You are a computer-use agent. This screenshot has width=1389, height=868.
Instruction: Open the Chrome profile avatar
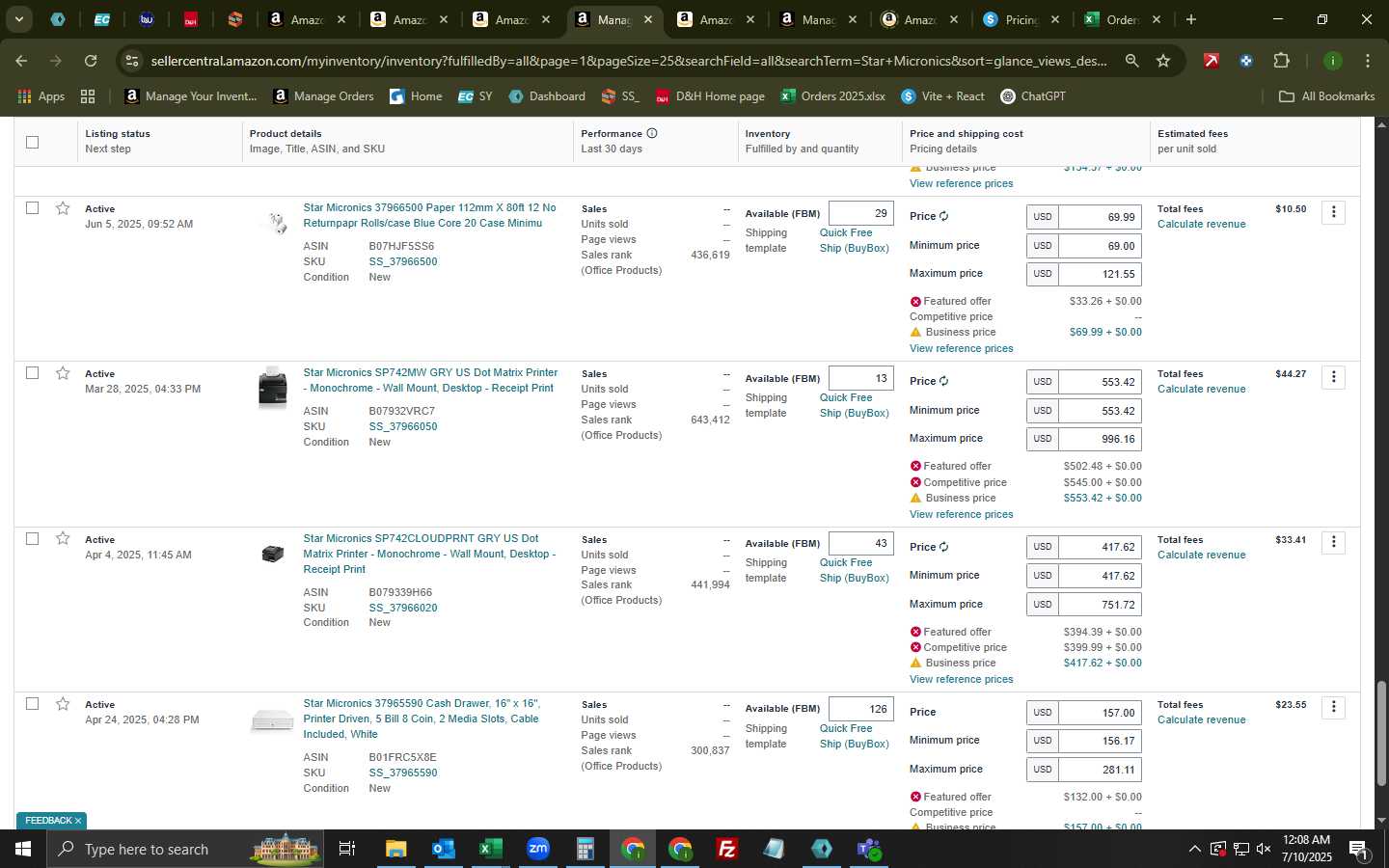point(1332,61)
